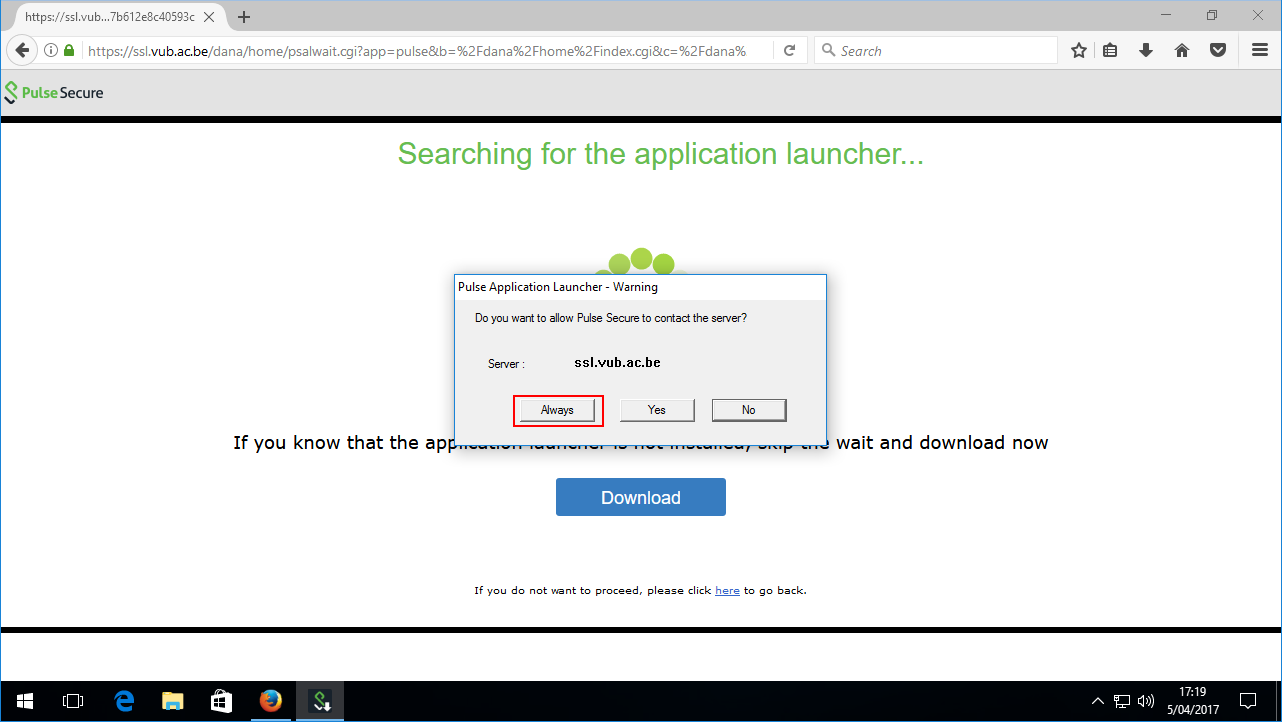1282x722 pixels.
Task: Click the Always button in the warning dialog
Action: pos(558,410)
